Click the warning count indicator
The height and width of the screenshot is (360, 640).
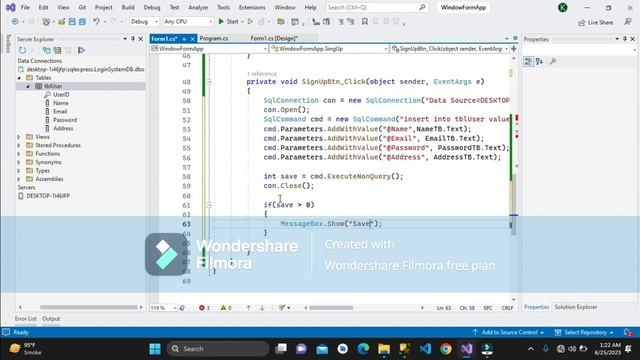click(x=226, y=308)
